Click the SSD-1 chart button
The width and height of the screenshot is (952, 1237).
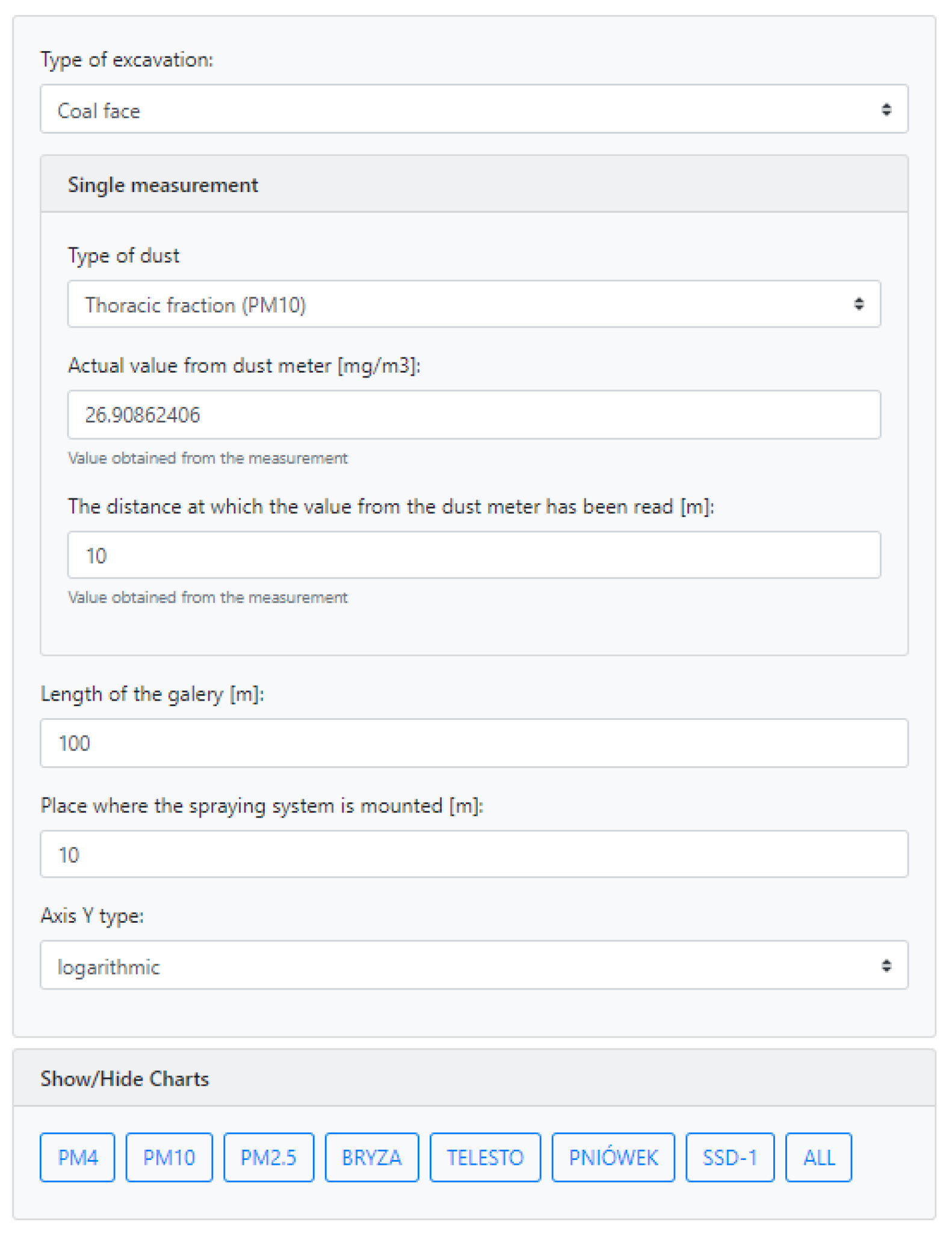[729, 1157]
